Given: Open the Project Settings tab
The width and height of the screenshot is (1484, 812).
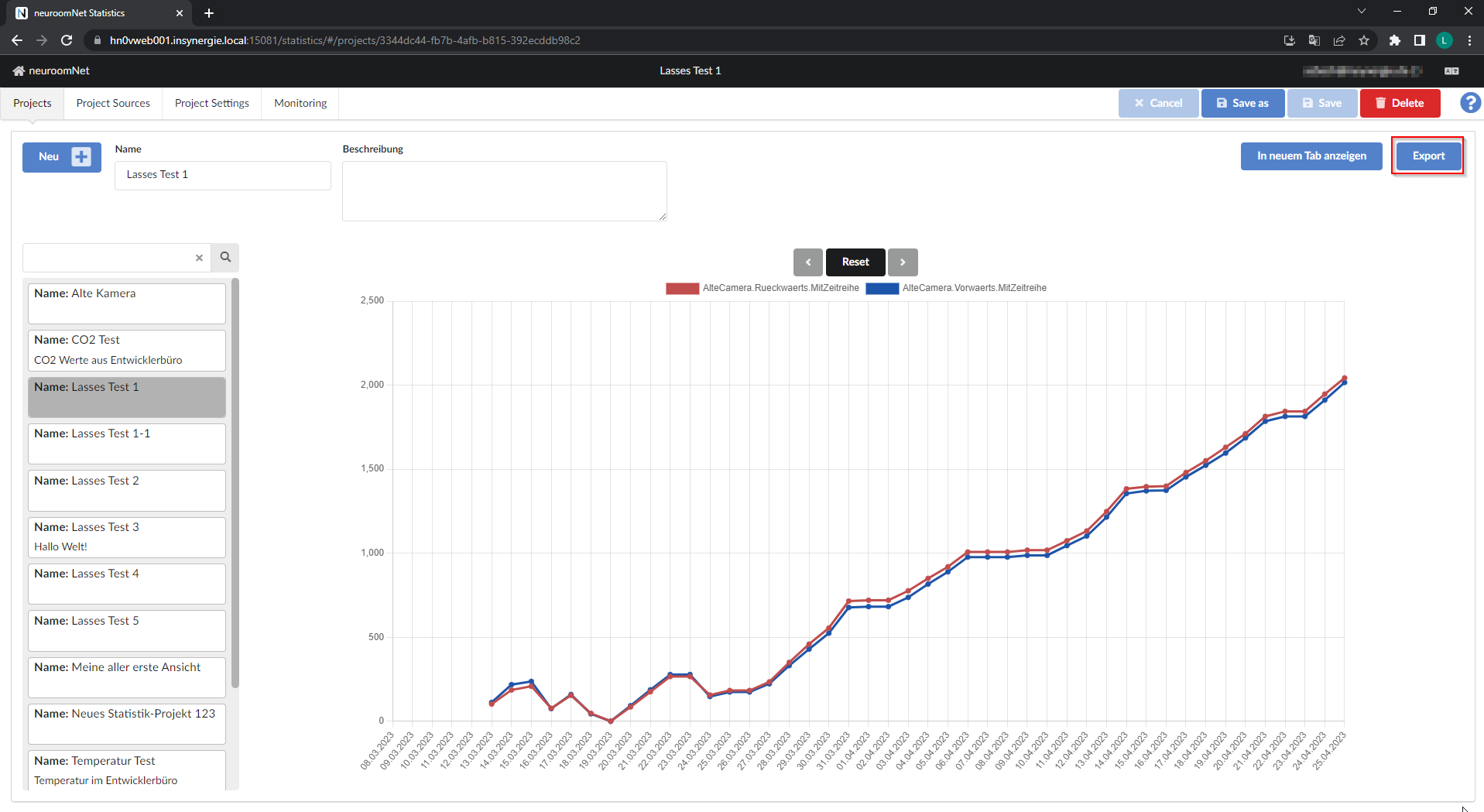Looking at the screenshot, I should click(x=211, y=102).
